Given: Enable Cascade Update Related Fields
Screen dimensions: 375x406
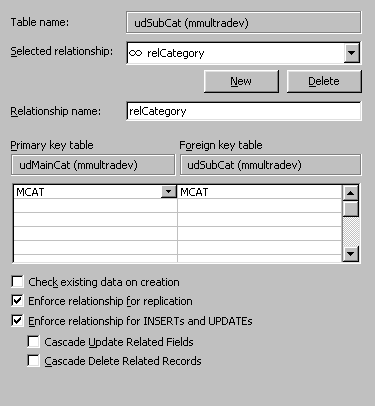Looking at the screenshot, I should pos(33,342).
